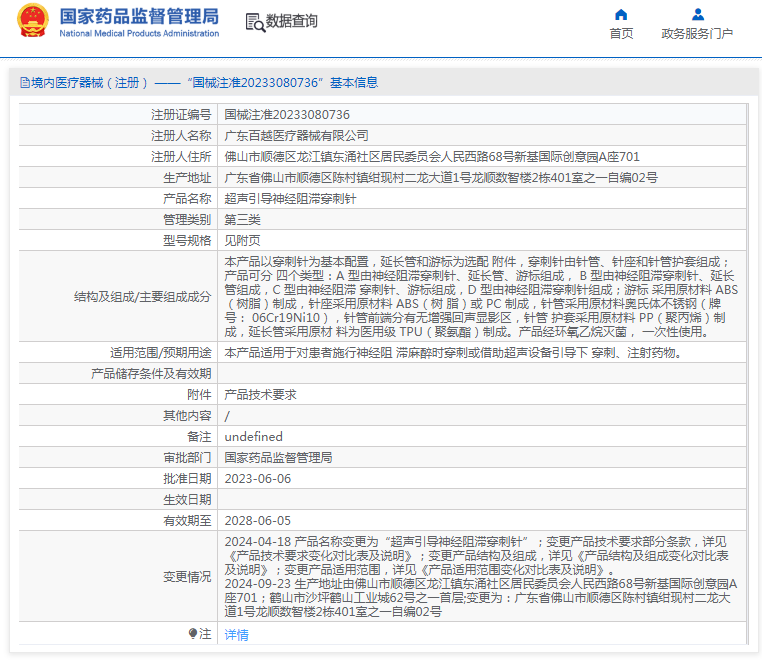Screen dimensions: 762x666
Task: Click the 变更情况 label
Action: pyautogui.click(x=187, y=577)
